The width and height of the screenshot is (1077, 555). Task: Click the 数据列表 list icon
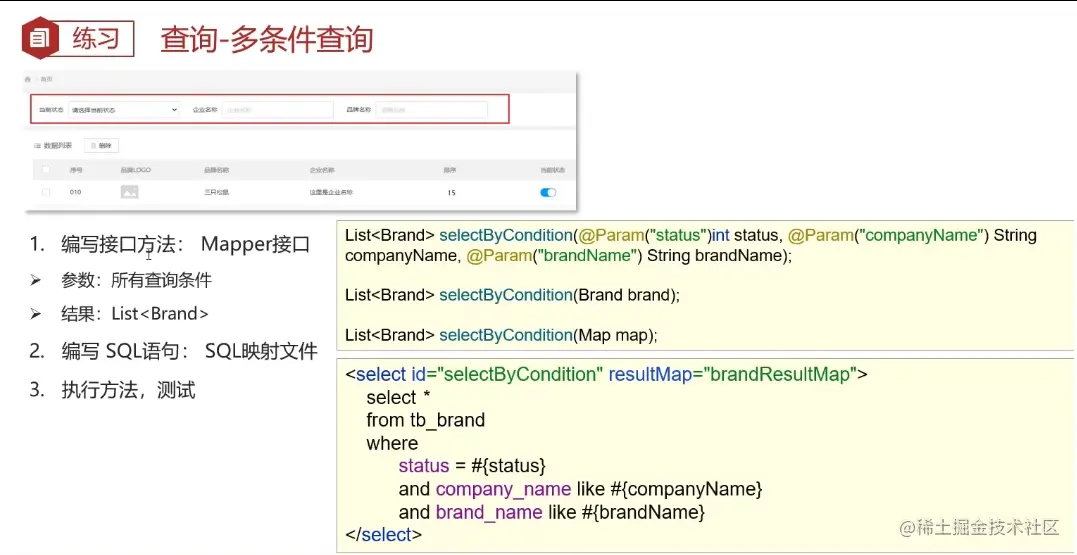coord(37,146)
